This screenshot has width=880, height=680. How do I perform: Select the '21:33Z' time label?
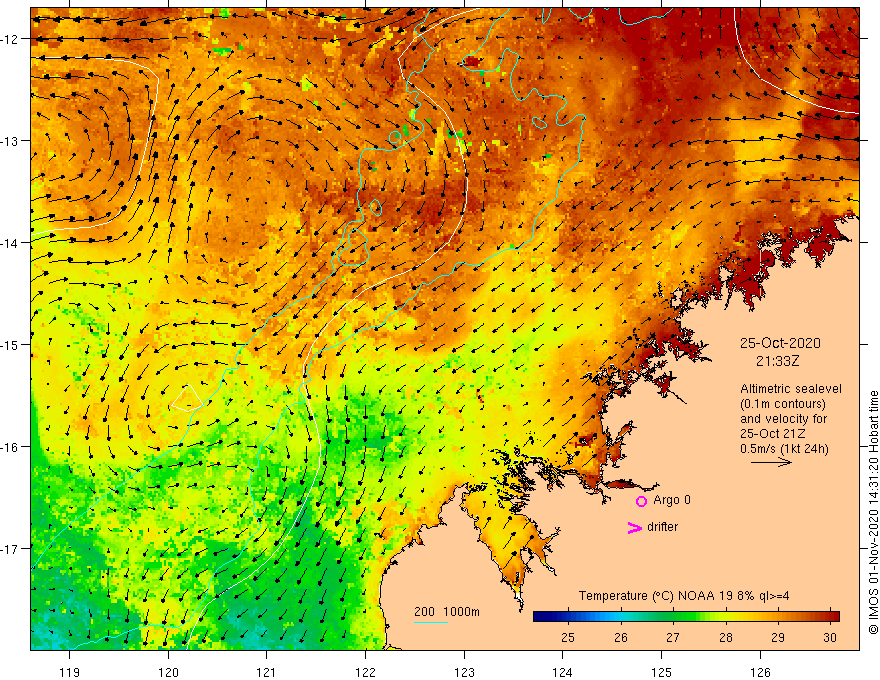(x=777, y=361)
